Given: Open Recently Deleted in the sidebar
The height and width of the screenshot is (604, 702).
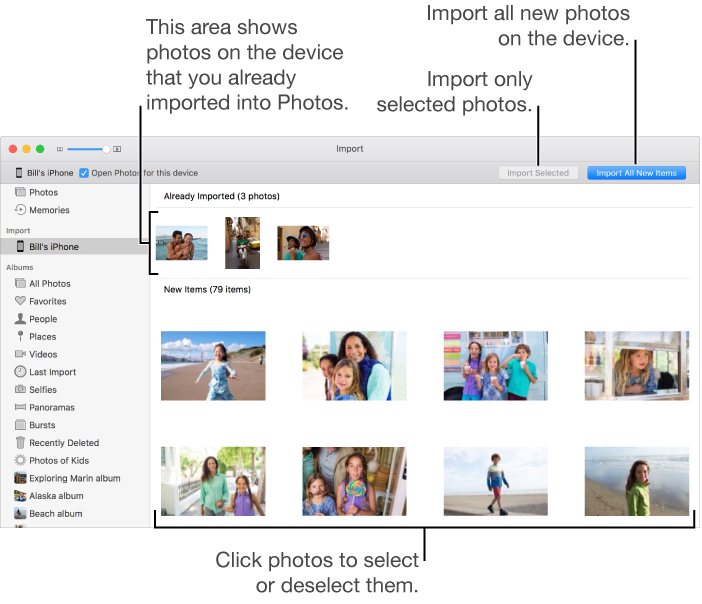Looking at the screenshot, I should point(64,442).
